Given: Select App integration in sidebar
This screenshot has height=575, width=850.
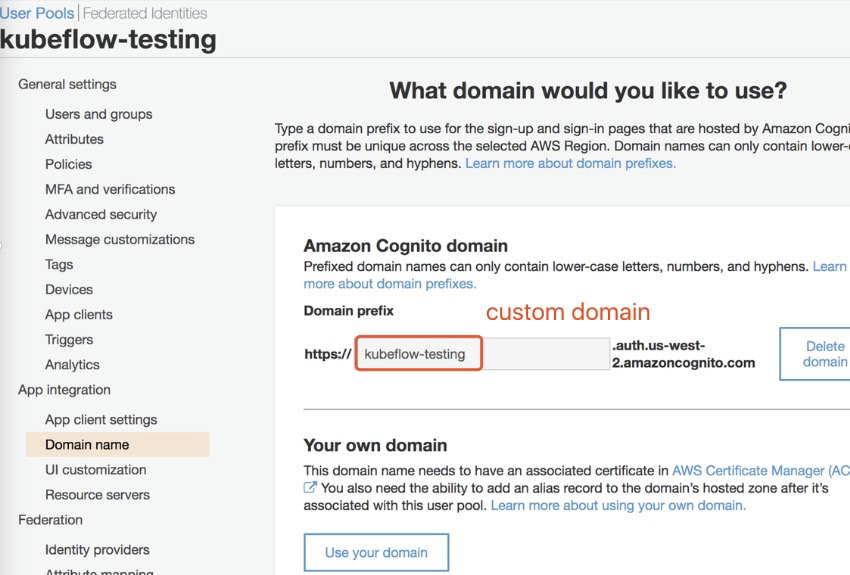Looking at the screenshot, I should (64, 390).
